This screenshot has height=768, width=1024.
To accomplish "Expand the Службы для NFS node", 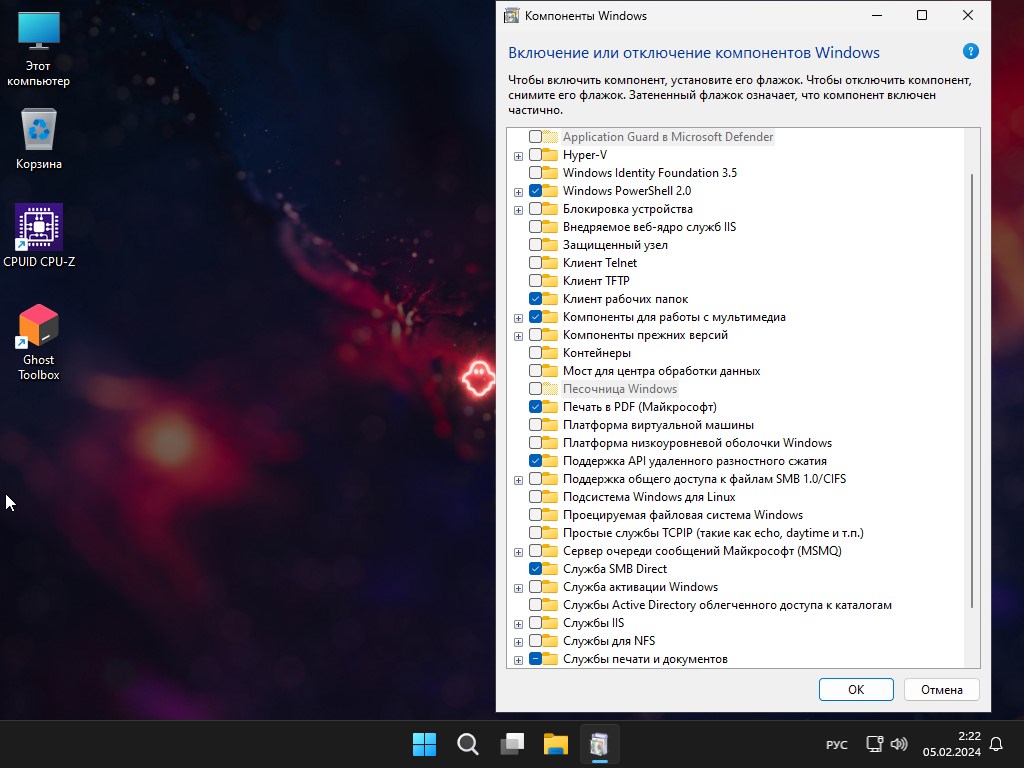I will pos(519,642).
